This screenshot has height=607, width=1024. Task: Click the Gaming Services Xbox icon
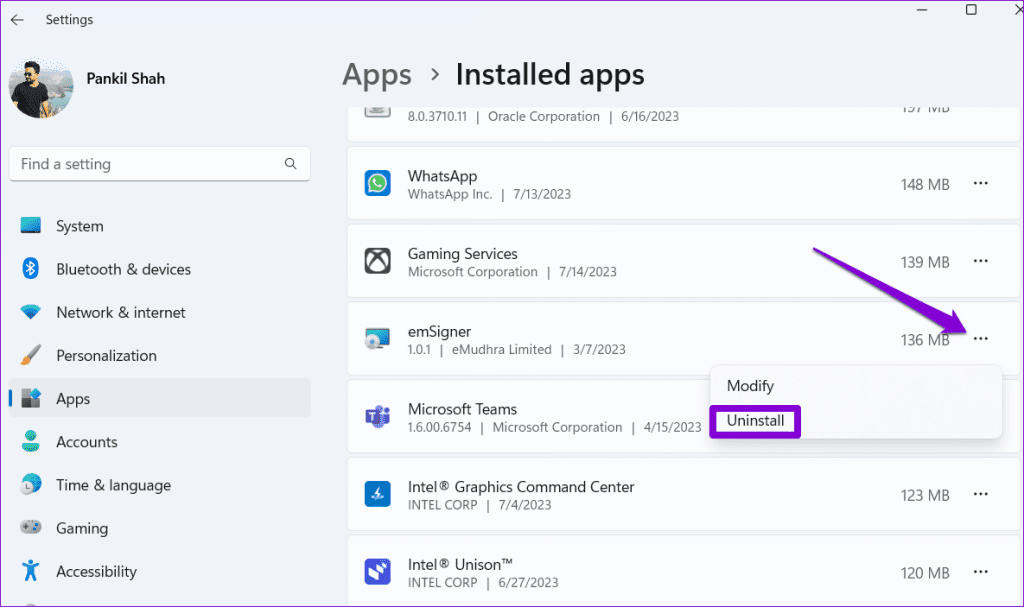point(377,261)
